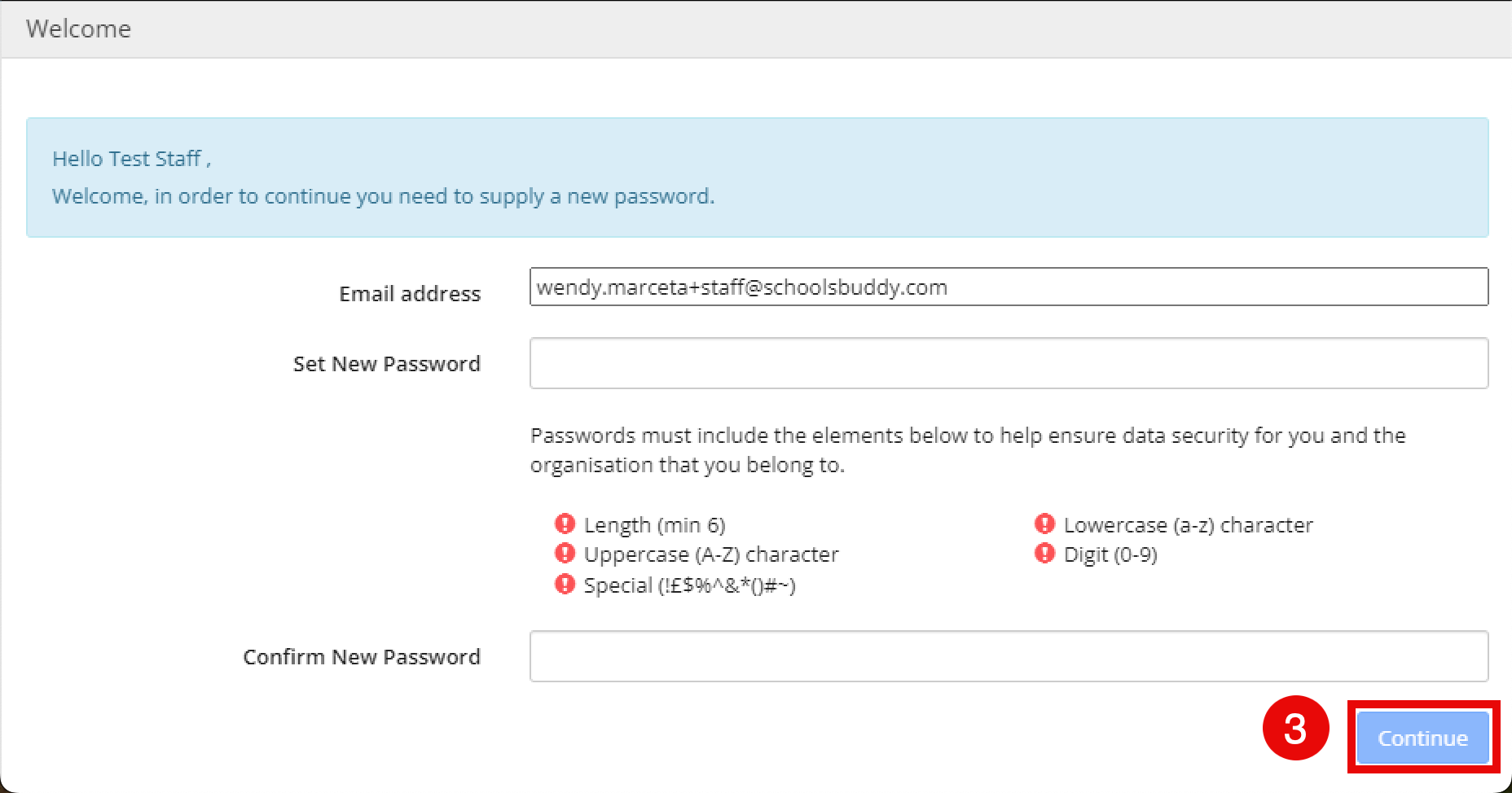Click the Hello Test Staff greeting
Screen dimensions: 1512x793
click(x=131, y=159)
